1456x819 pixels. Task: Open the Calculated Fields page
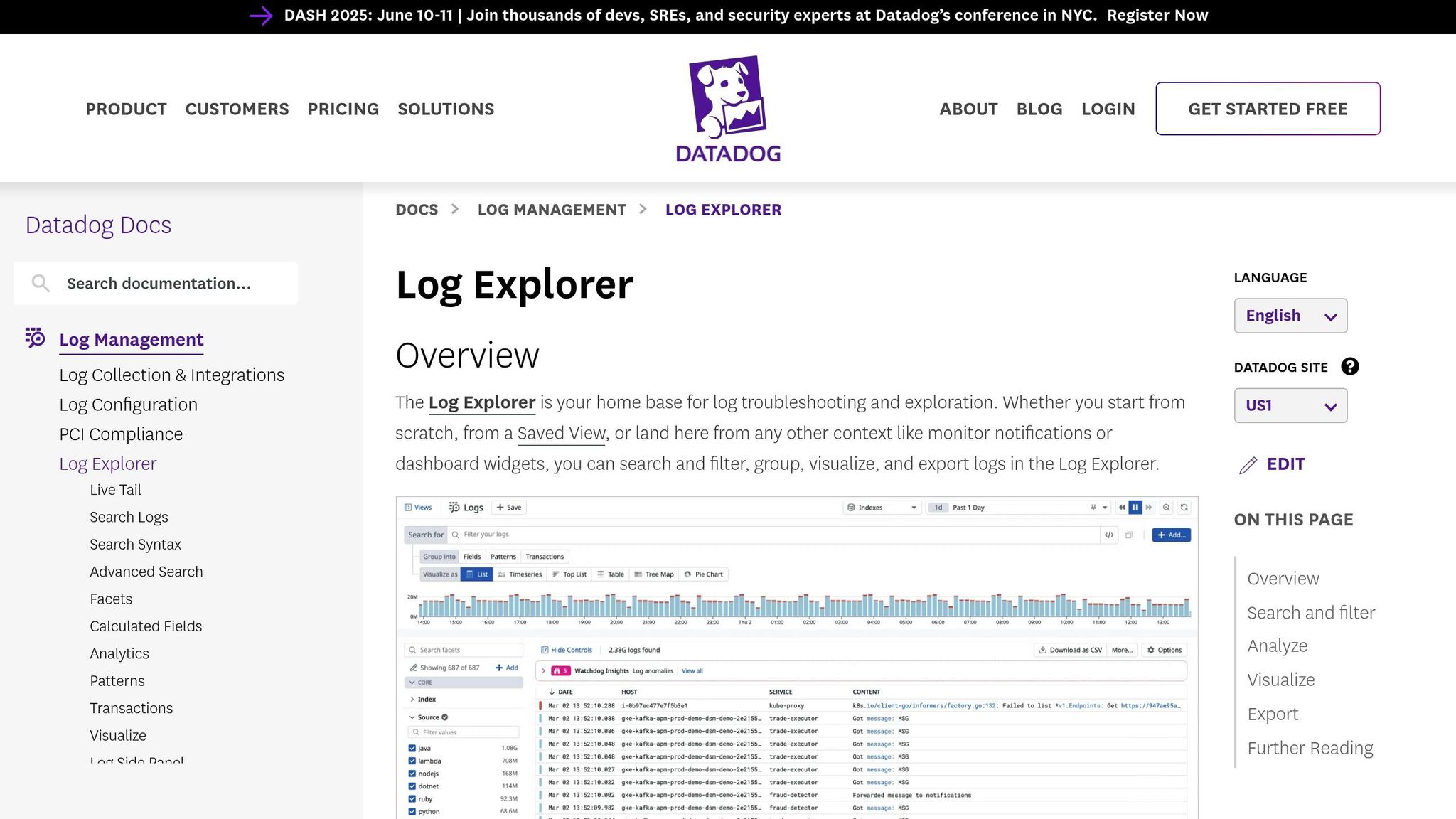pos(146,626)
